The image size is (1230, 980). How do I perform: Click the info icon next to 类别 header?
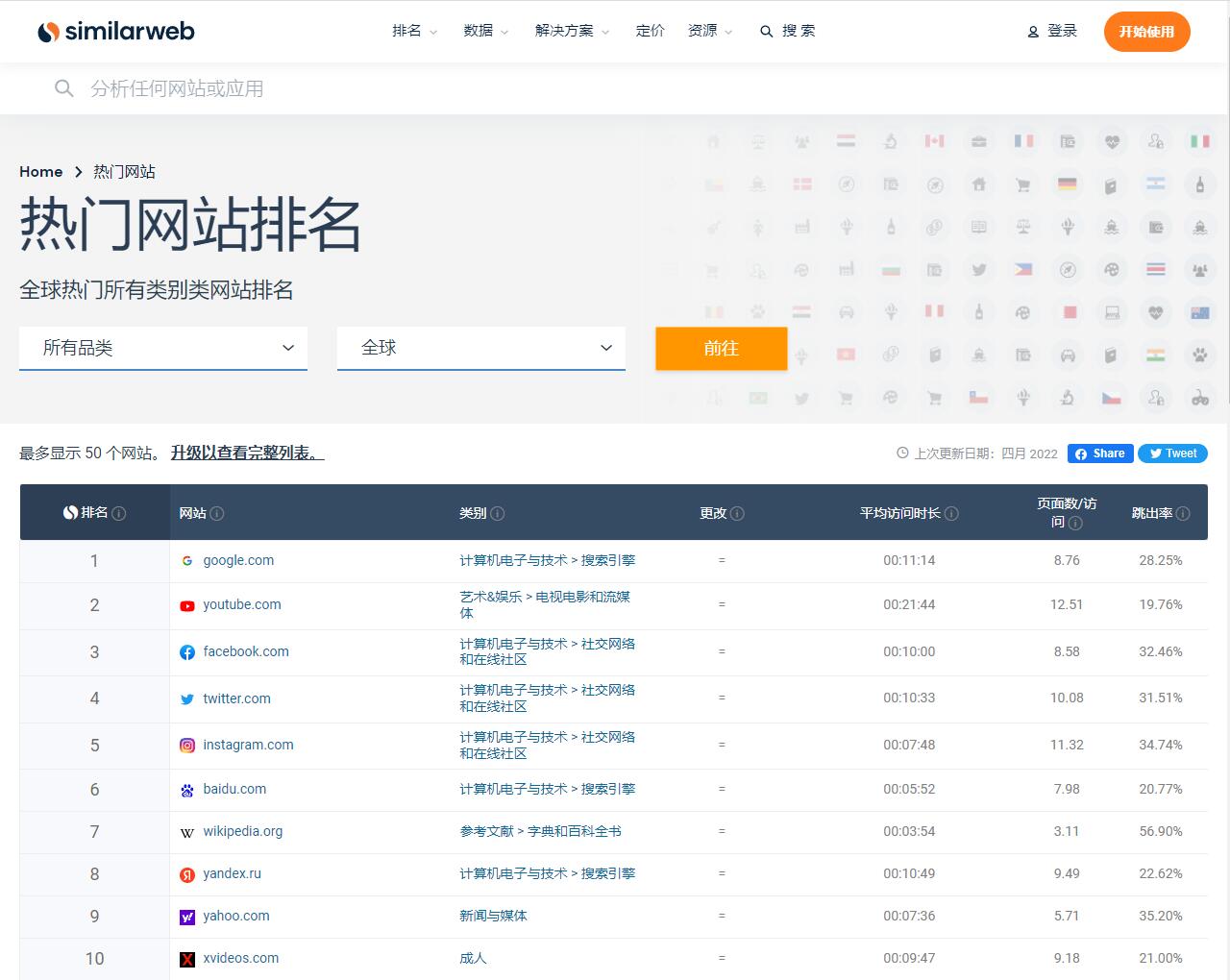(498, 513)
